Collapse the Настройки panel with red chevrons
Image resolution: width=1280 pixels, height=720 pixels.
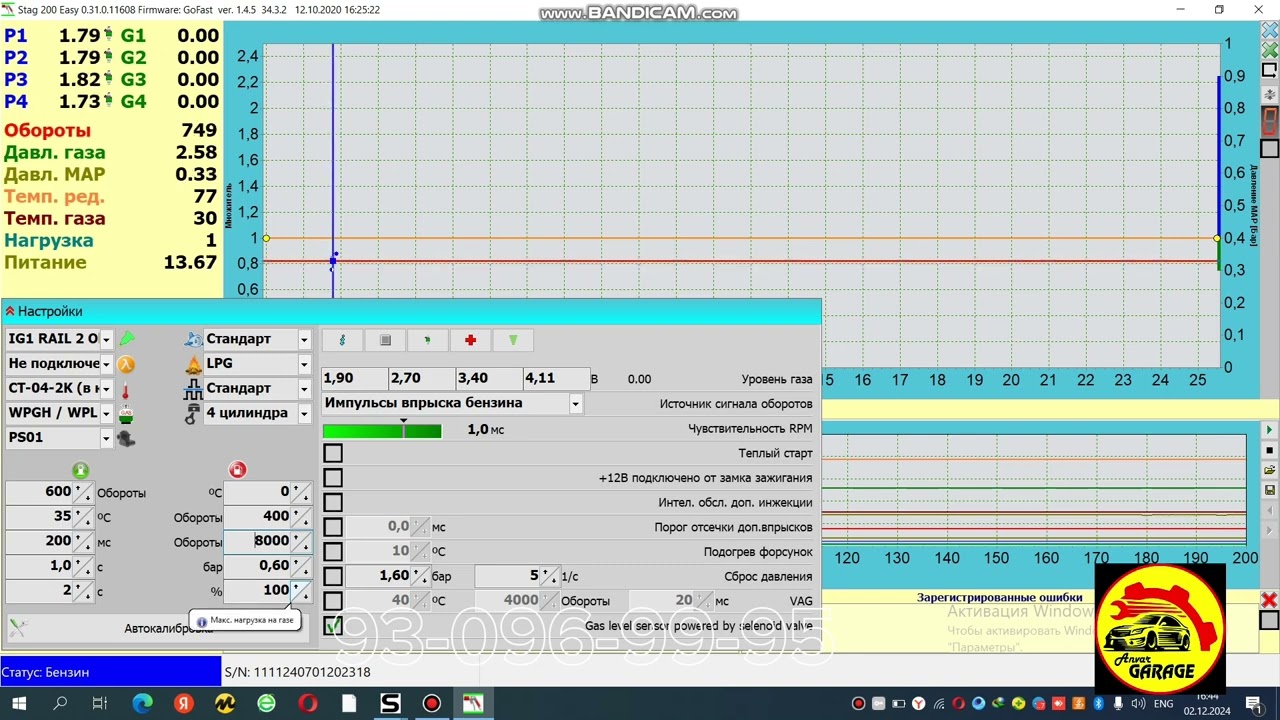coord(9,311)
